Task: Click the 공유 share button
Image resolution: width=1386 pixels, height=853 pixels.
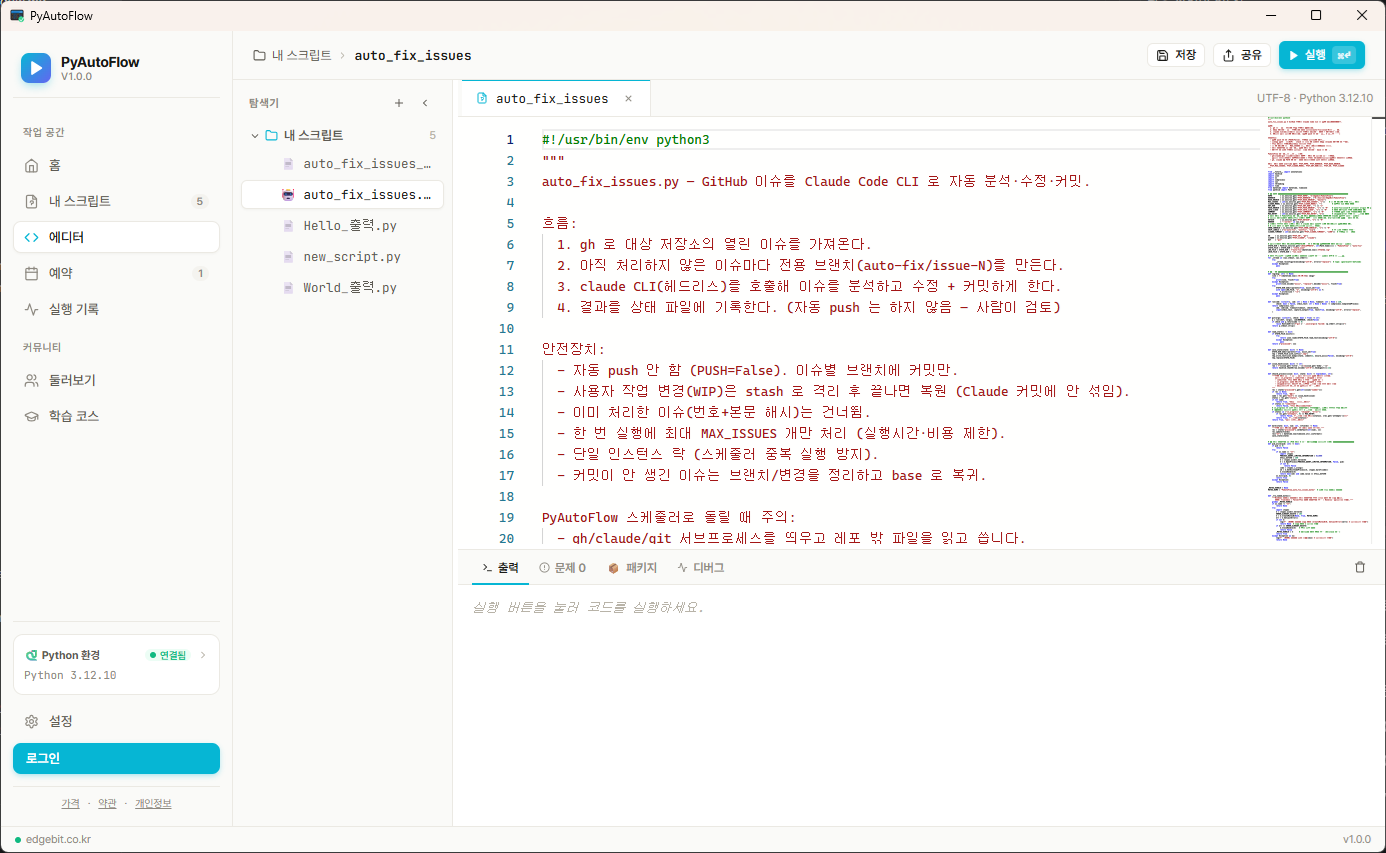Action: pos(1242,55)
